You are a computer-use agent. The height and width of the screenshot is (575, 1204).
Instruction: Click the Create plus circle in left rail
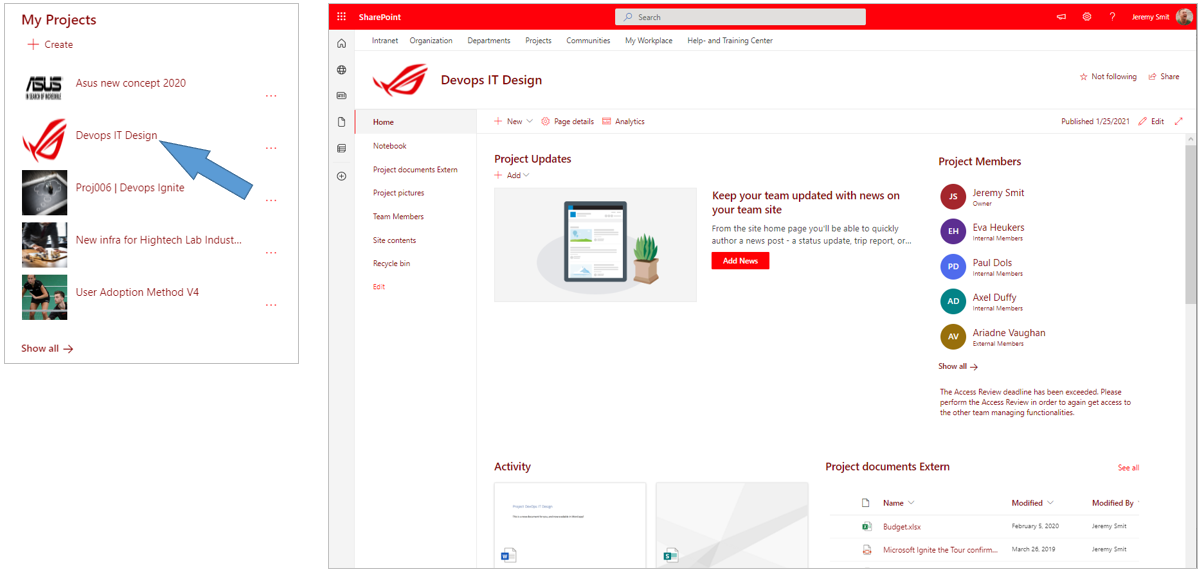(342, 176)
